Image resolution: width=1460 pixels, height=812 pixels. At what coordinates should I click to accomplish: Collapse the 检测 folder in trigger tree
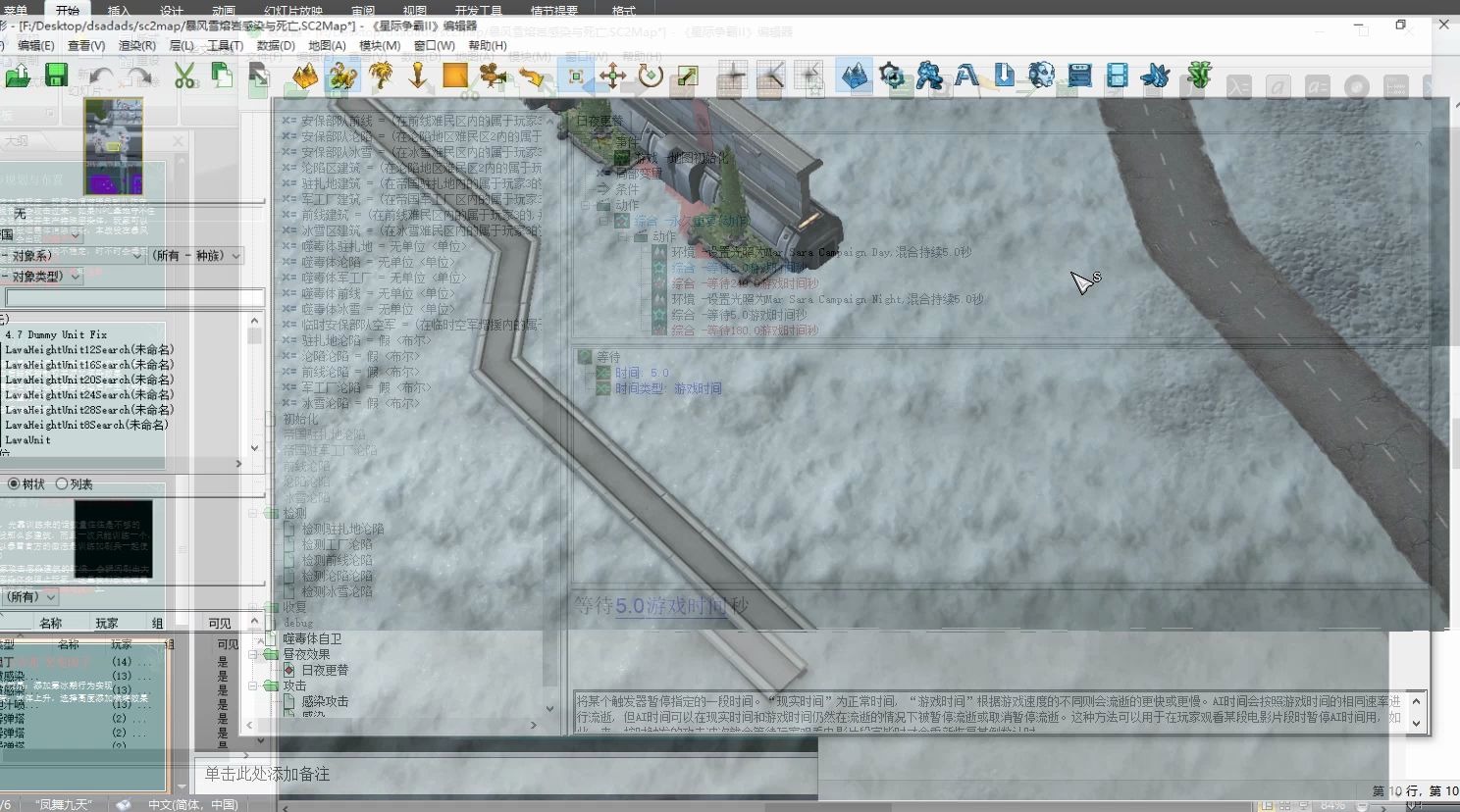254,513
